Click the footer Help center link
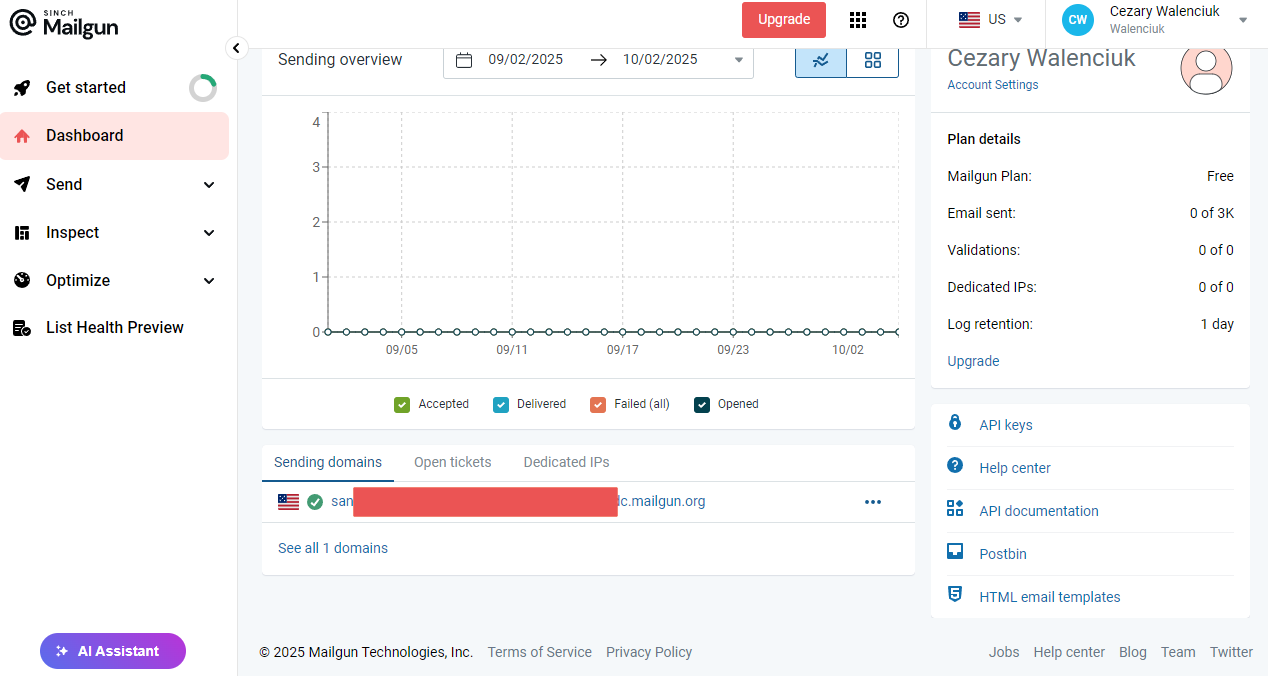 point(1069,652)
